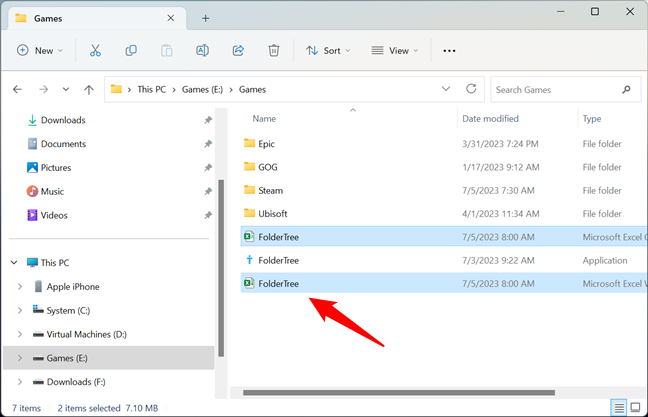This screenshot has height=417, width=648.
Task: Collapse the This PC tree node
Action: (x=13, y=263)
